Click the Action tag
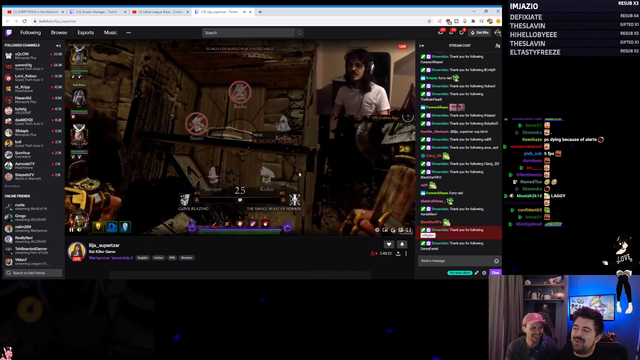This screenshot has height=360, width=640. (158, 258)
